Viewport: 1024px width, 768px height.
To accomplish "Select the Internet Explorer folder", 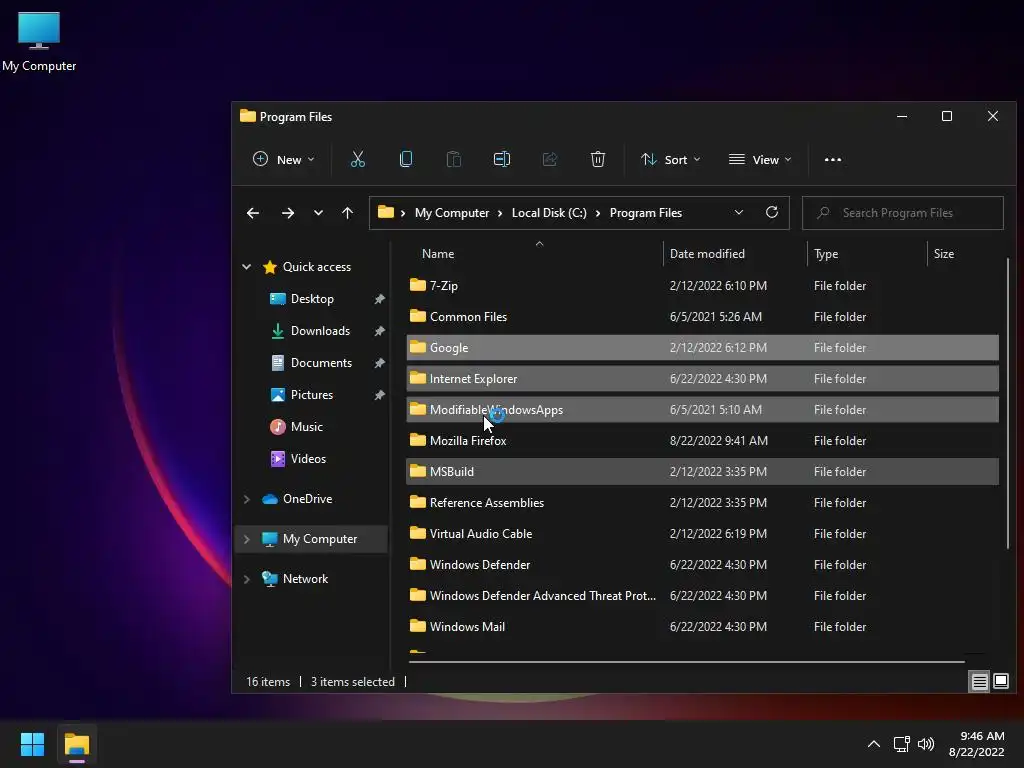I will click(703, 378).
